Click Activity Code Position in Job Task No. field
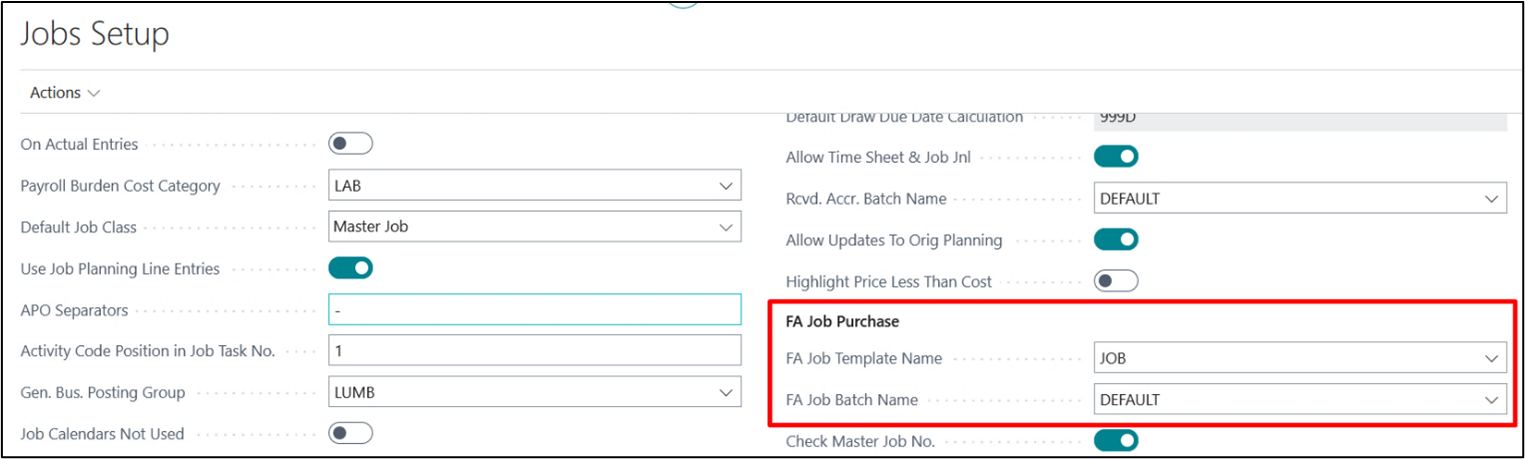This screenshot has width=1525, height=459. pos(534,351)
